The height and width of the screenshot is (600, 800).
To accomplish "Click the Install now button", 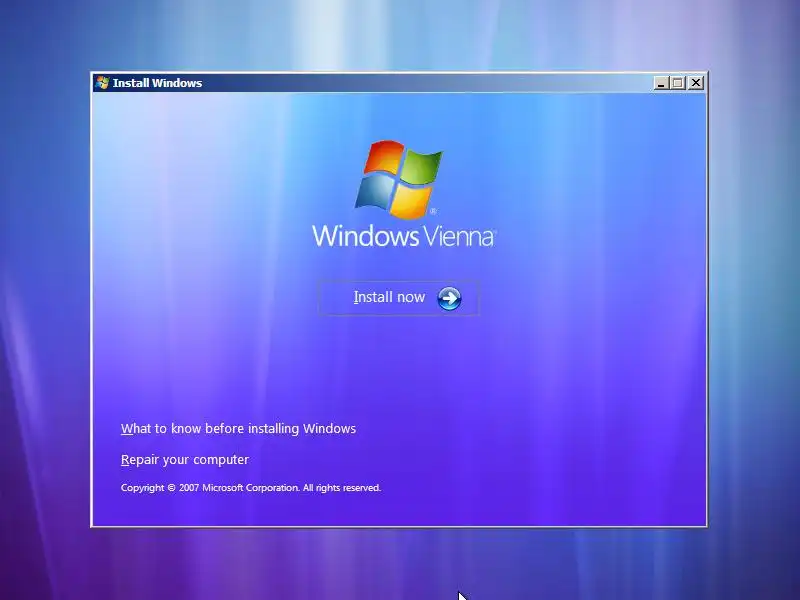I will pos(398,298).
